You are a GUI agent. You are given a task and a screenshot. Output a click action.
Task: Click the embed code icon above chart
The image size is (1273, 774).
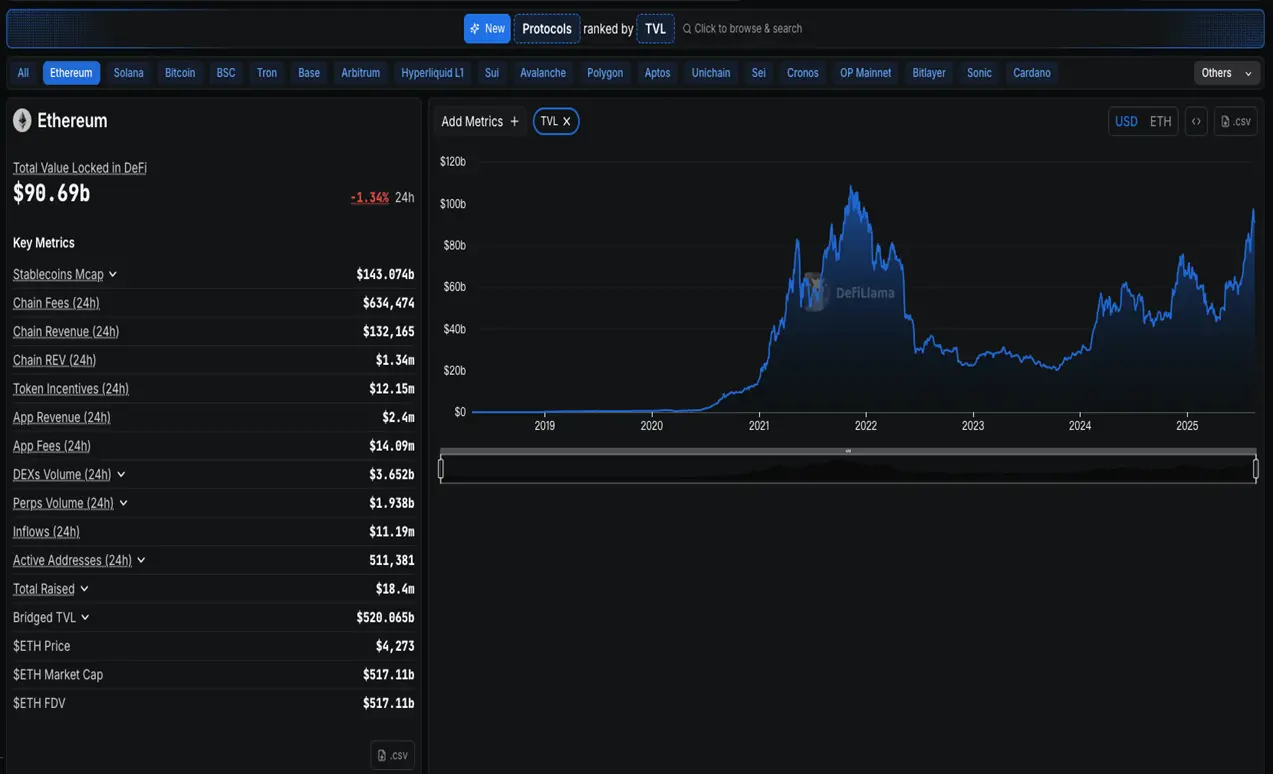pos(1196,121)
